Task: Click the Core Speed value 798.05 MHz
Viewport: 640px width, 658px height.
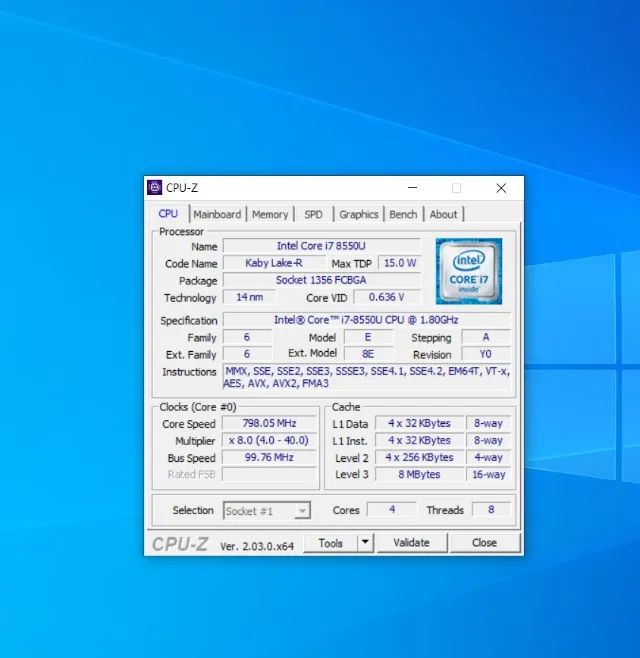Action: tap(269, 423)
